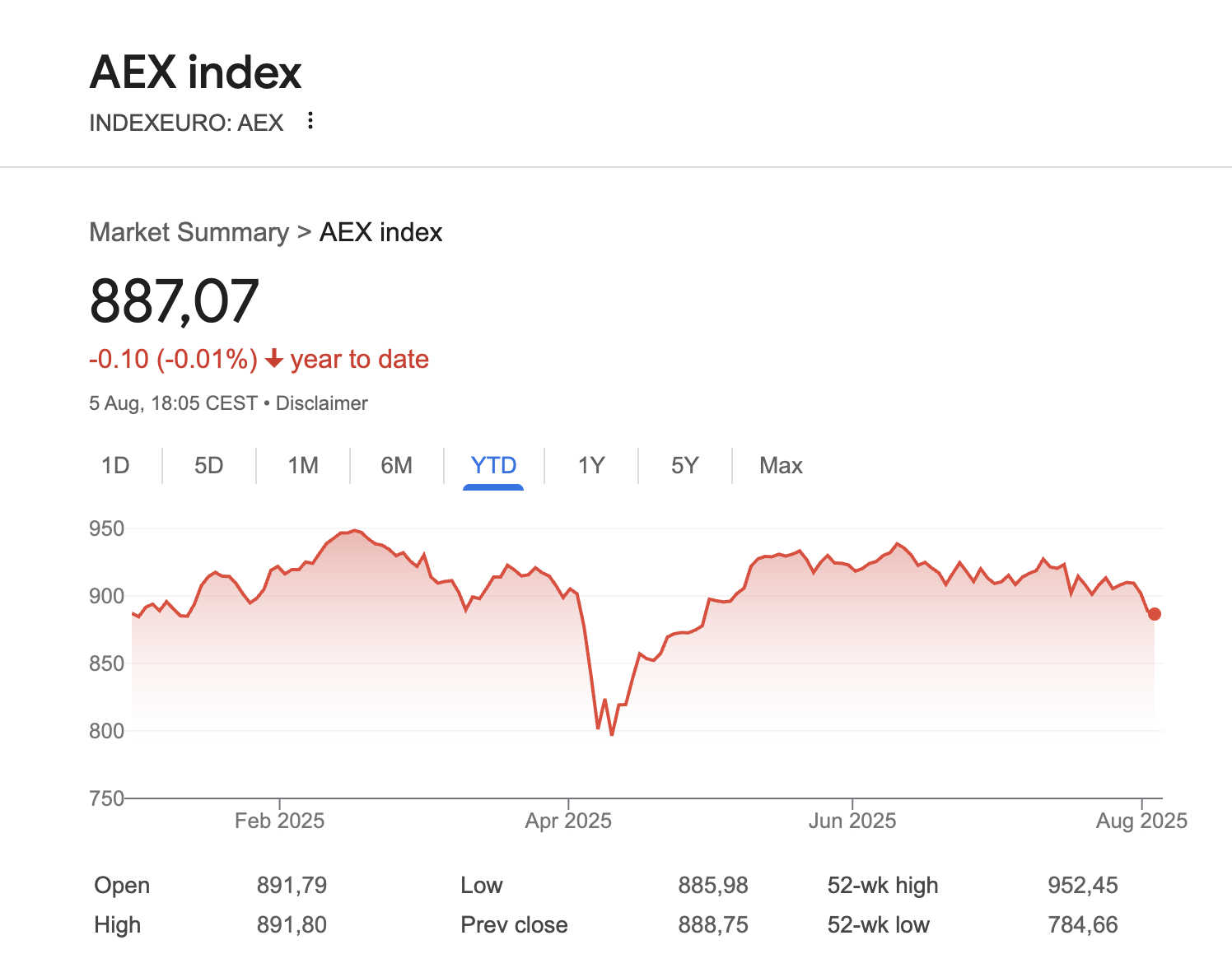
Task: Click the Apr 2025 axis label
Action: pyautogui.click(x=568, y=821)
